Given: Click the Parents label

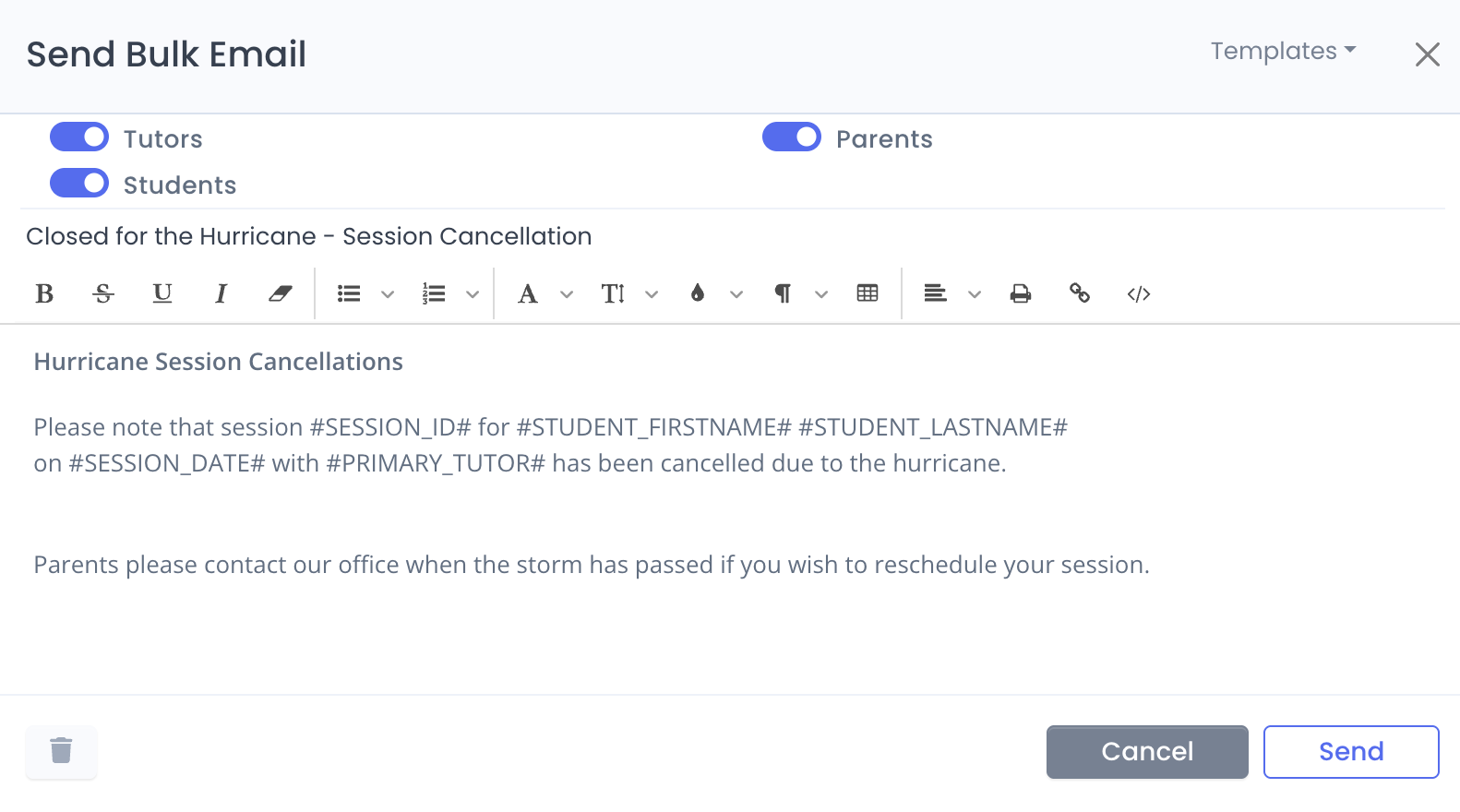Looking at the screenshot, I should point(884,139).
